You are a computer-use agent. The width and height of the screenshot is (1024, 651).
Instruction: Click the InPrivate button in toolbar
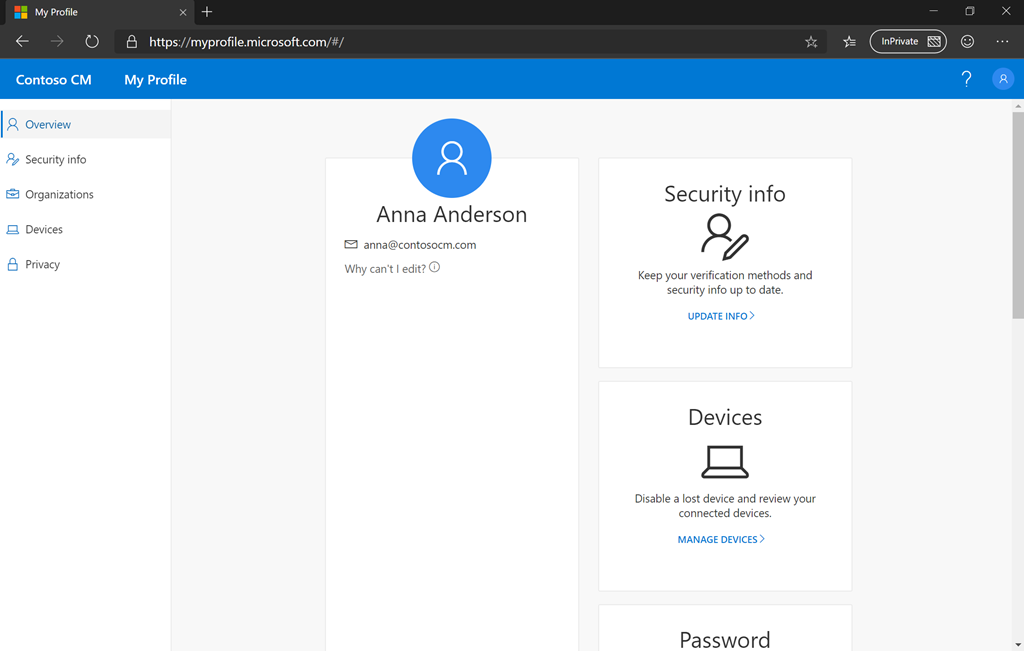tap(907, 42)
